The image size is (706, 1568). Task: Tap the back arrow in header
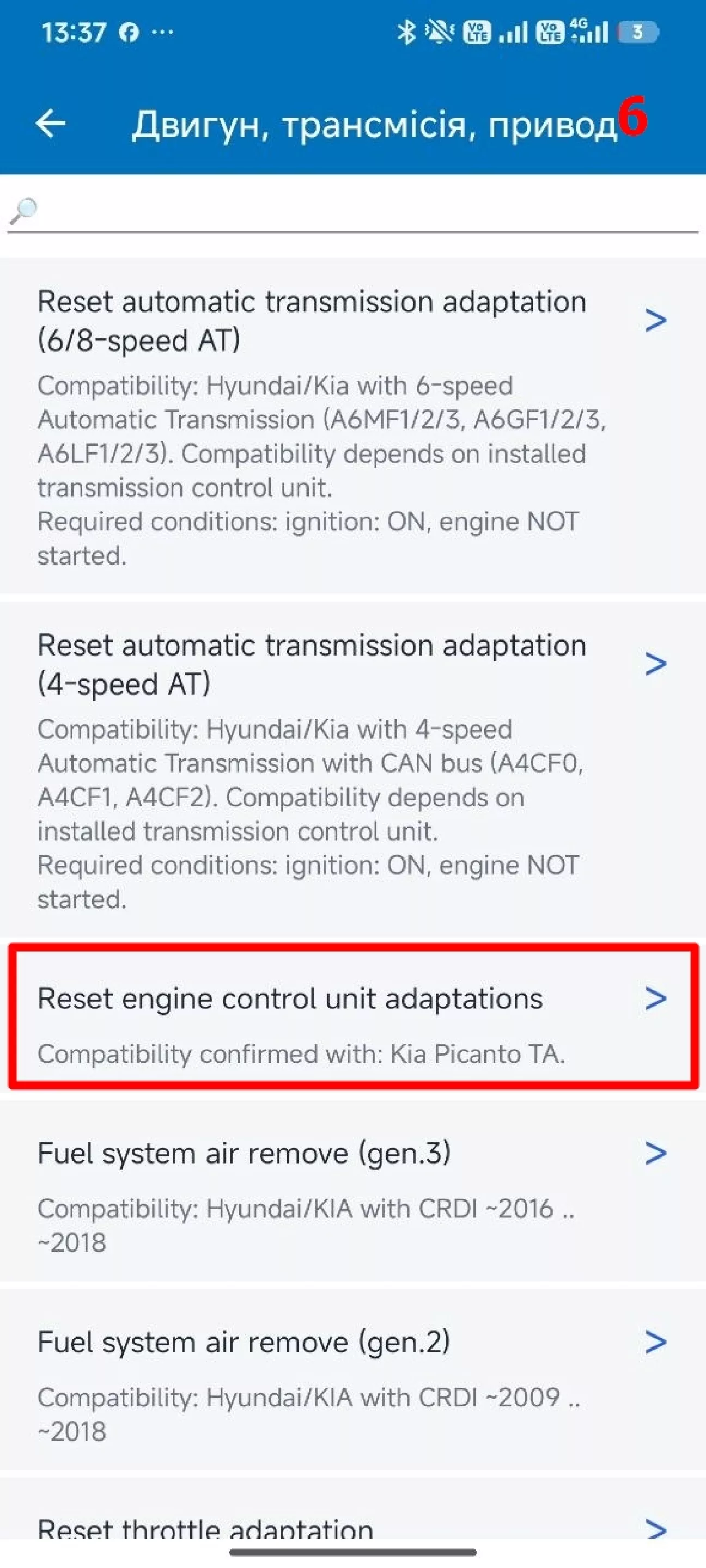point(51,124)
